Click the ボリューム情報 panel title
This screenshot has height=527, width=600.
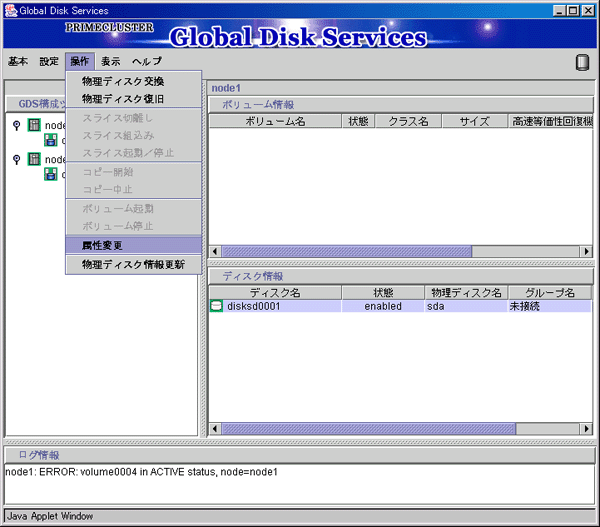258,104
